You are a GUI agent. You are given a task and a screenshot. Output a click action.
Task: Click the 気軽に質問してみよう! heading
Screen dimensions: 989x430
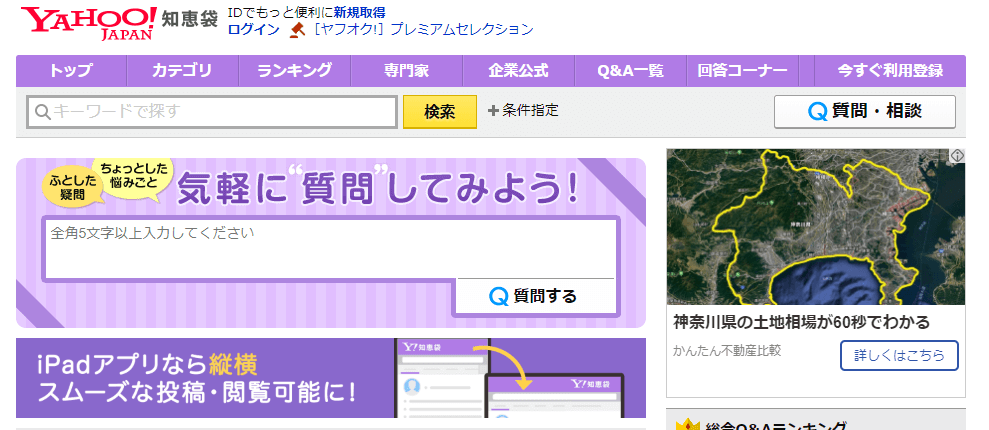point(377,187)
